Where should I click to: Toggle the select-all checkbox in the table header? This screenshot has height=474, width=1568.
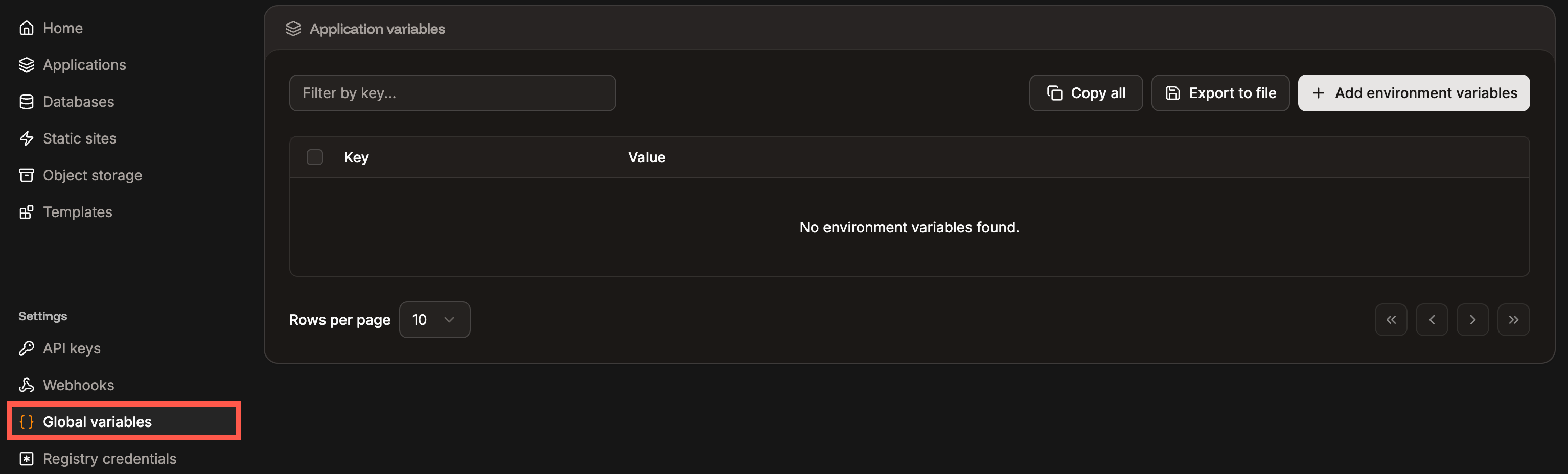315,157
